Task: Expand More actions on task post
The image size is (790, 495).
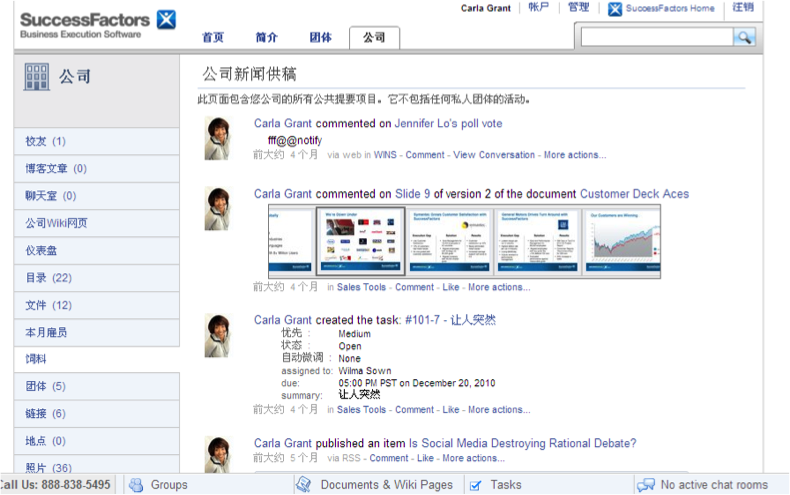Action: click(x=498, y=409)
